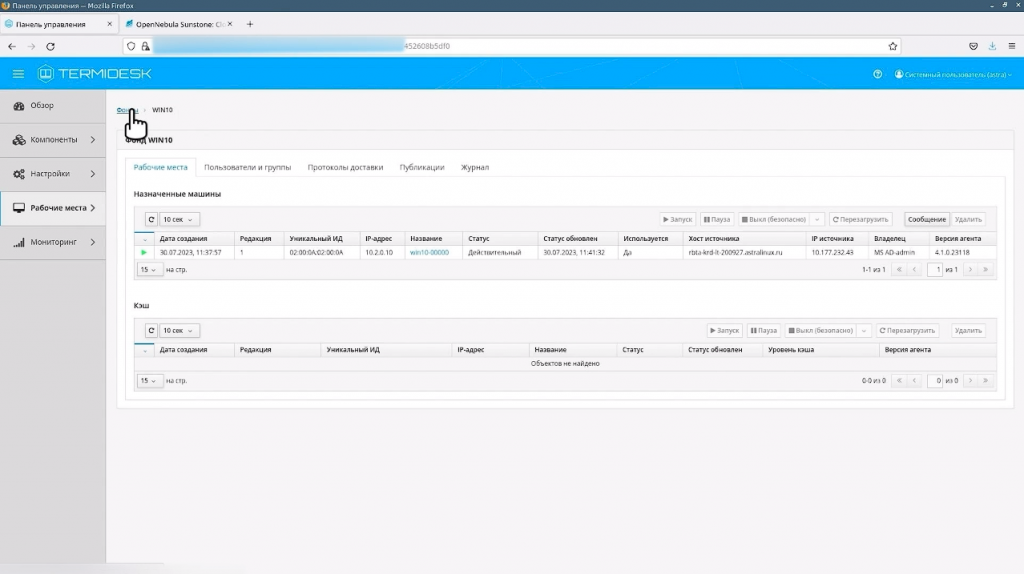Switch to OpenNebula Sunstone browser tab
The height and width of the screenshot is (574, 1024).
click(x=179, y=24)
